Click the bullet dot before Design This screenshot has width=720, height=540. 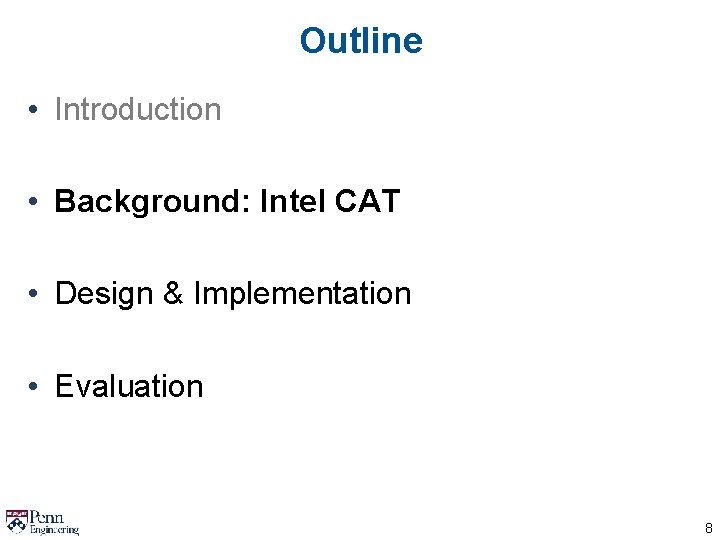click(34, 294)
